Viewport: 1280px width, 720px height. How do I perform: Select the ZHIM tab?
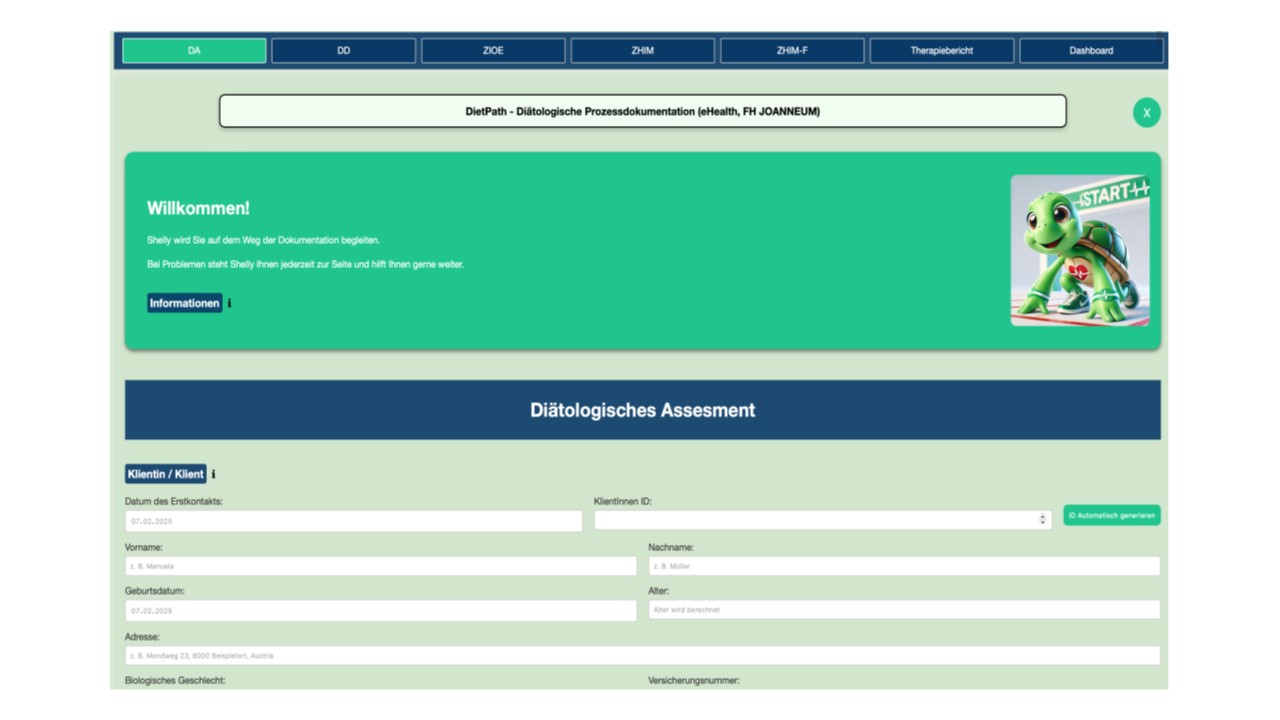click(x=642, y=51)
